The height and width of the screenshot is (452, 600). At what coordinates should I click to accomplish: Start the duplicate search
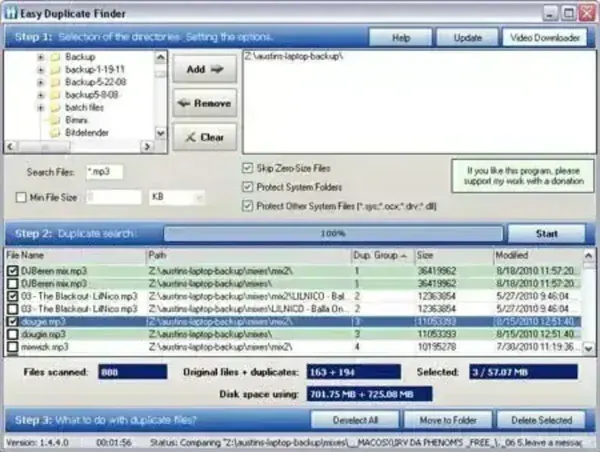tap(546, 233)
